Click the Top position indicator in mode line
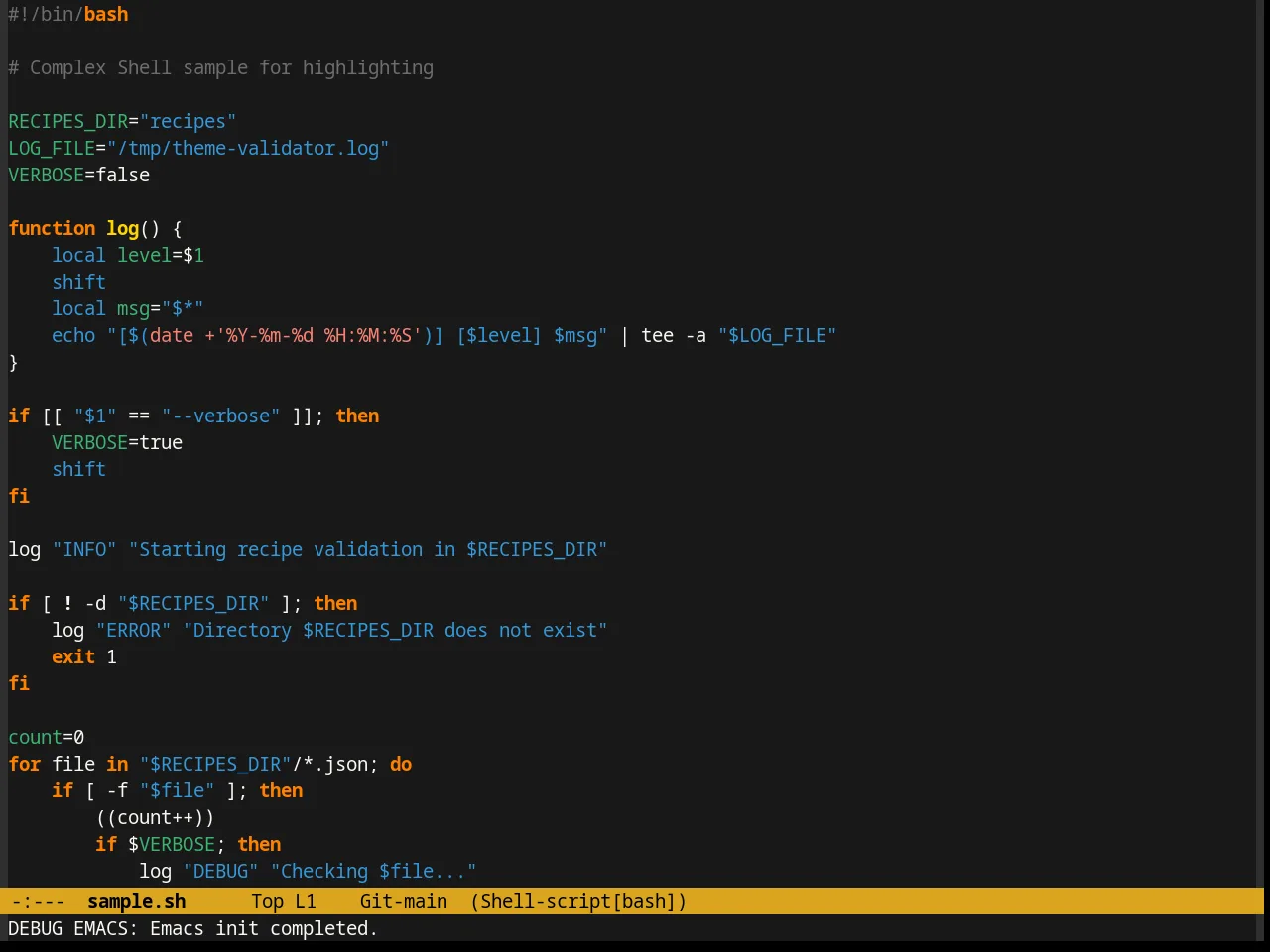The image size is (1270, 952). pos(267,901)
